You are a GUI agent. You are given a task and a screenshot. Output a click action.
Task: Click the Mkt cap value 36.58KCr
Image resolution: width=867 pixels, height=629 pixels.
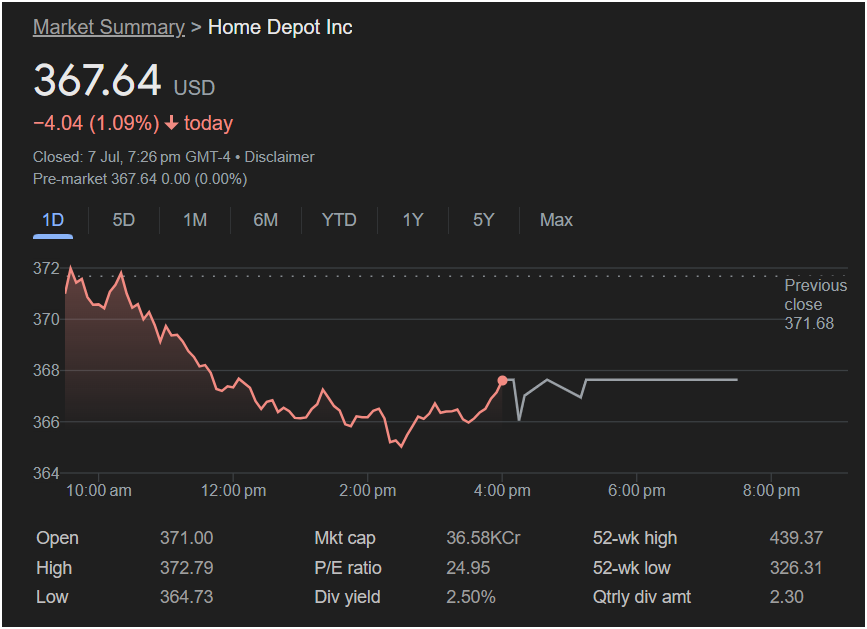pos(483,538)
